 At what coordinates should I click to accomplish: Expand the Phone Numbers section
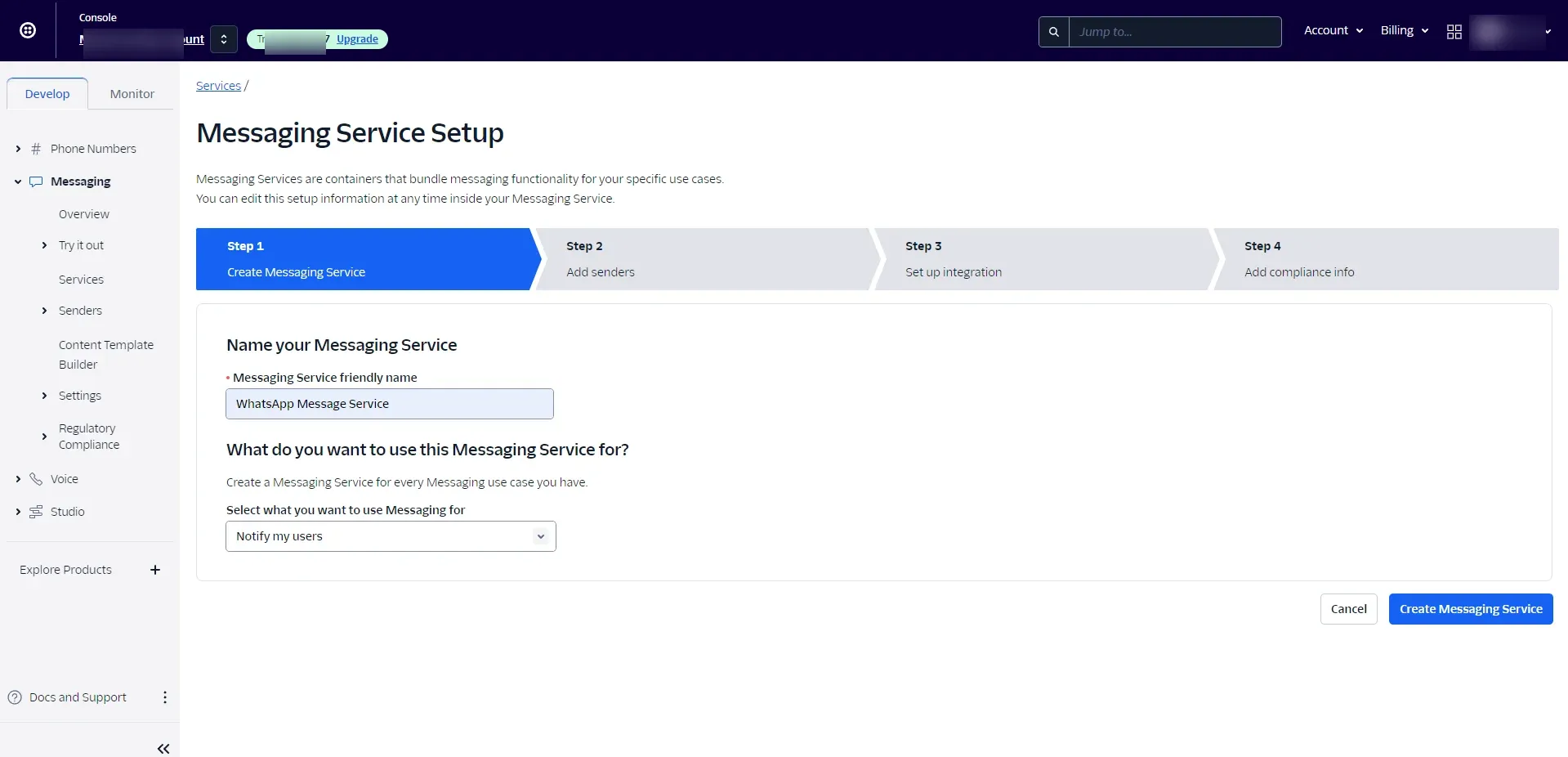(18, 149)
